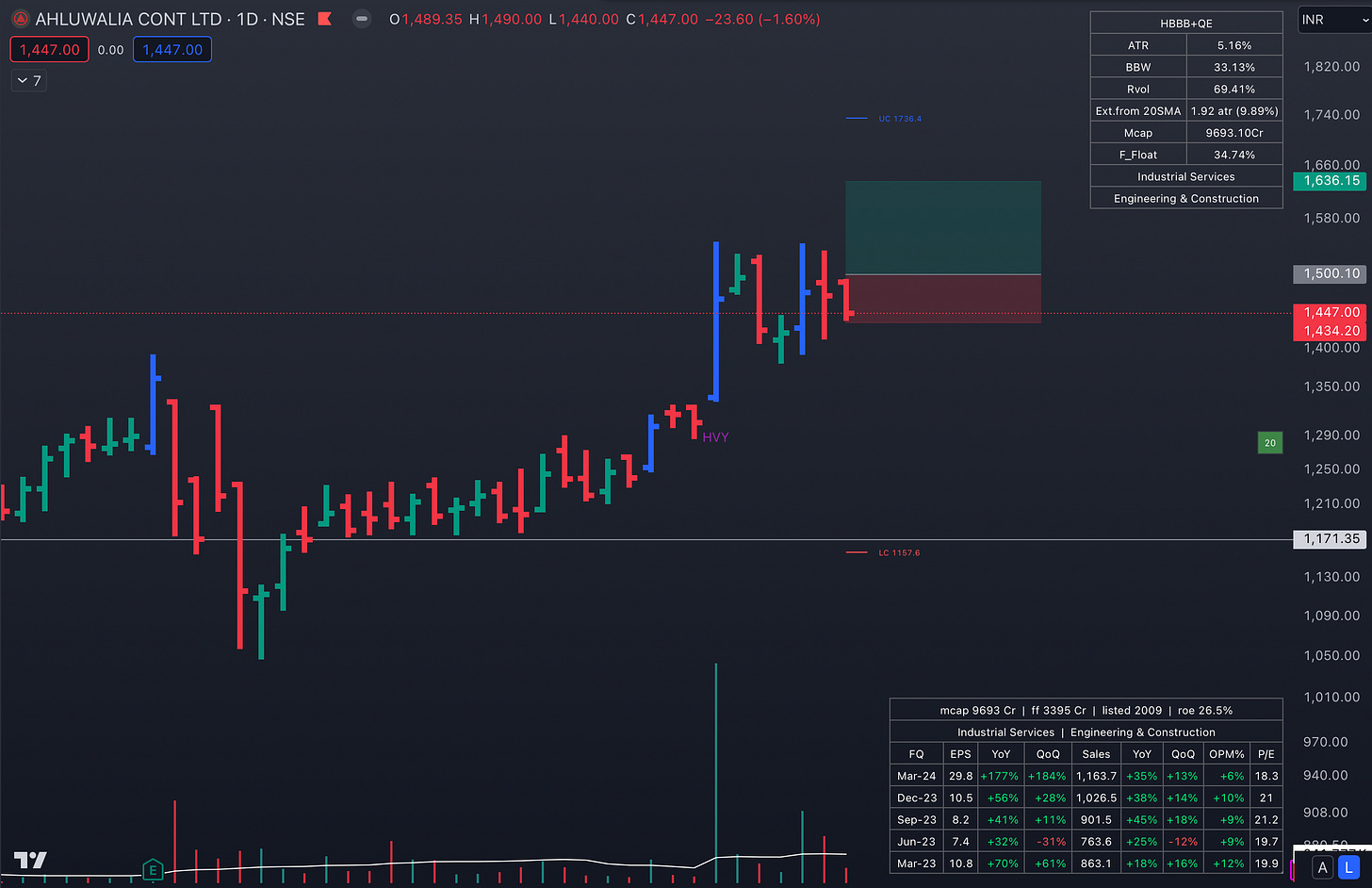Click the 1,636.15 green target price label
This screenshot has height=888, width=1372.
(1331, 180)
